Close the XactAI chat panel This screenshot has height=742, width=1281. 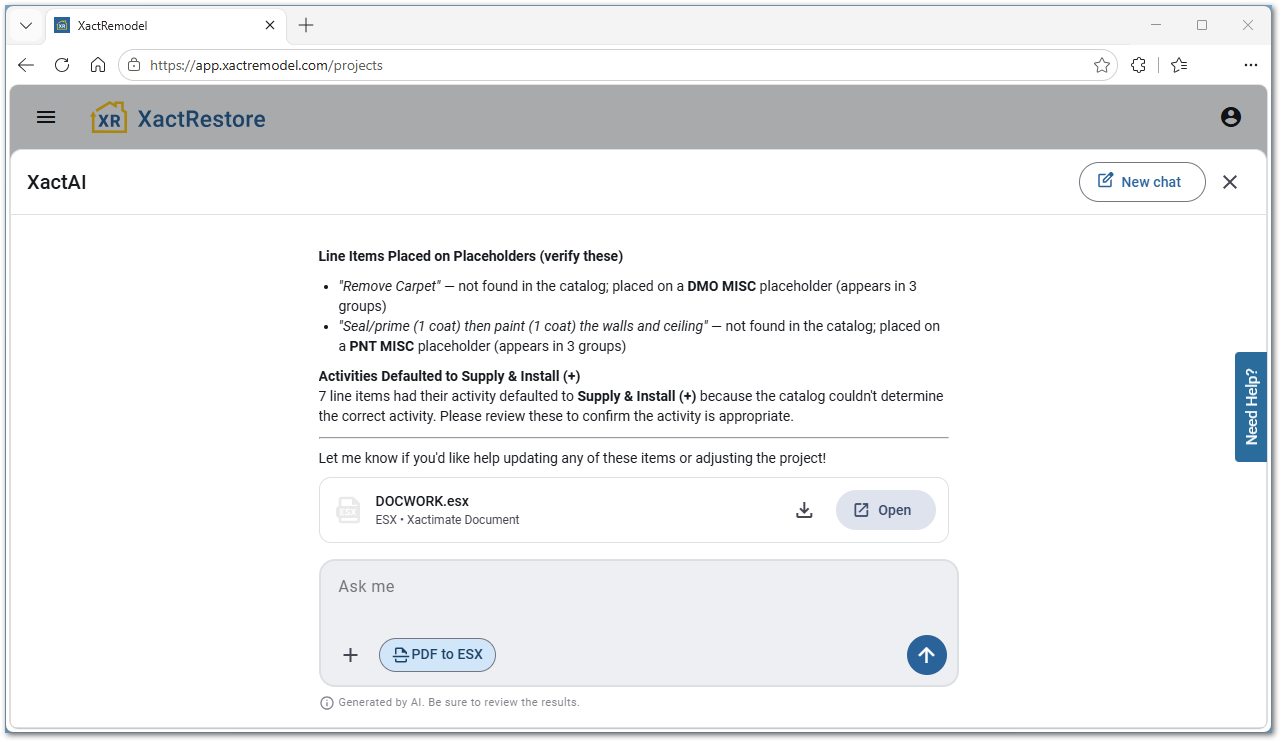1230,182
